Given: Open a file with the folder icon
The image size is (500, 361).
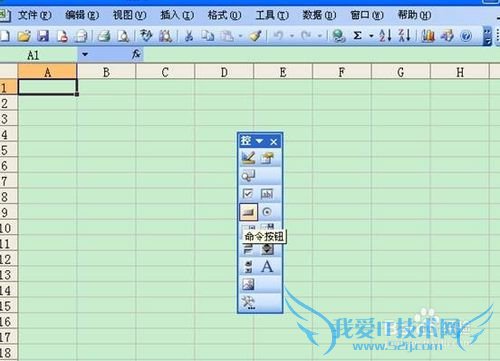Looking at the screenshot, I should click(24, 36).
